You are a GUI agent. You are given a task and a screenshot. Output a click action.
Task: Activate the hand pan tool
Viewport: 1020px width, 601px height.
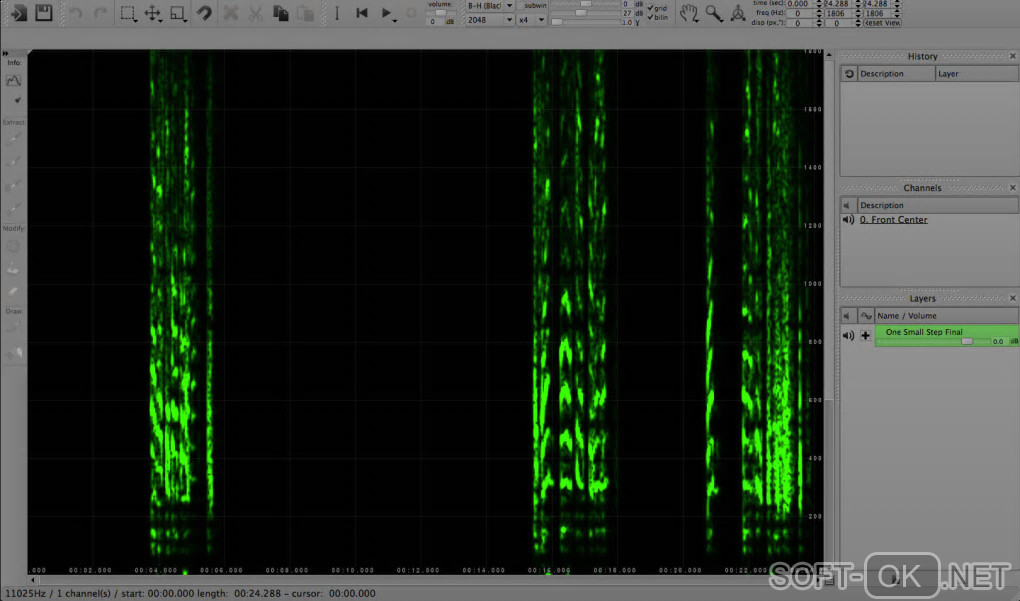(688, 12)
